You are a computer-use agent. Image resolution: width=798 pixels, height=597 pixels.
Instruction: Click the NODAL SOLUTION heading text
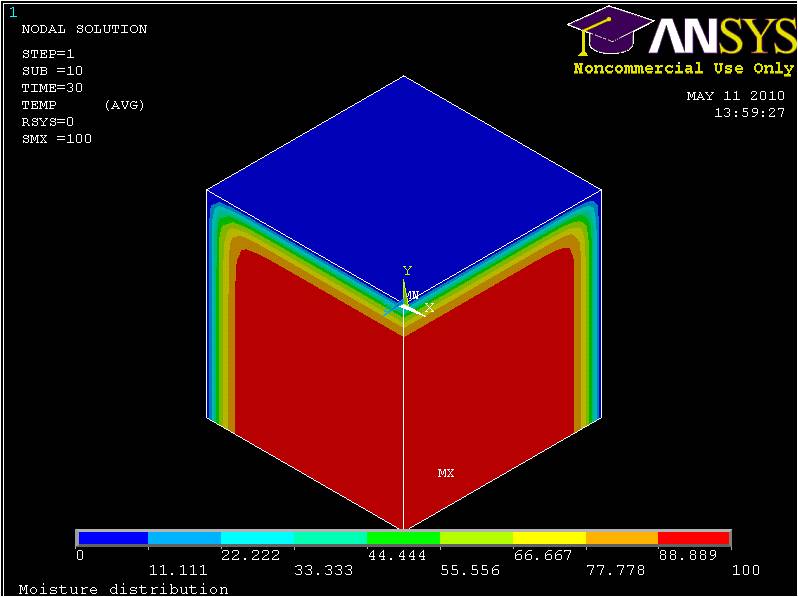pyautogui.click(x=84, y=29)
